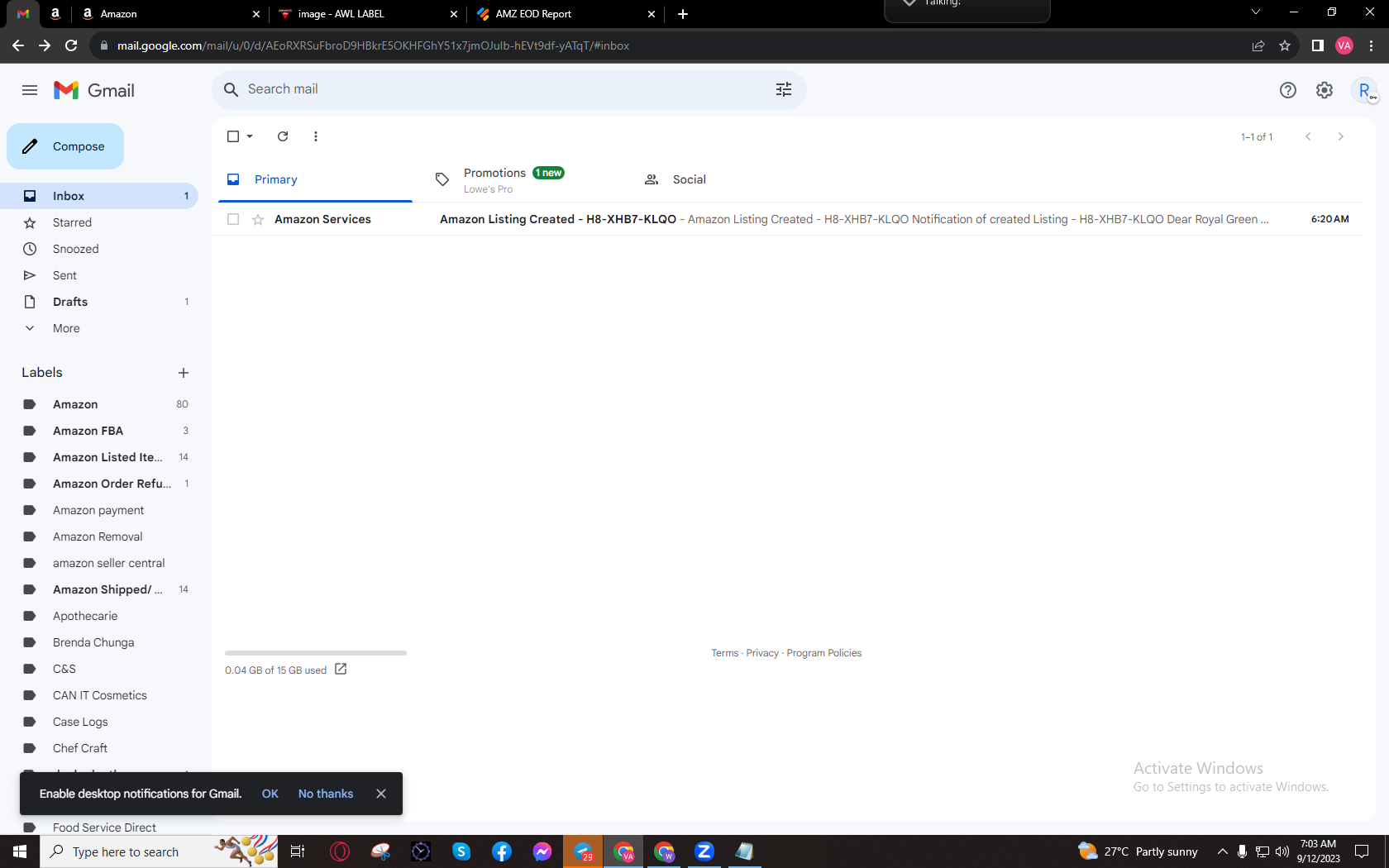Image resolution: width=1389 pixels, height=868 pixels.
Task: Switch to the image - AWL LABEL tab
Action: point(368,14)
